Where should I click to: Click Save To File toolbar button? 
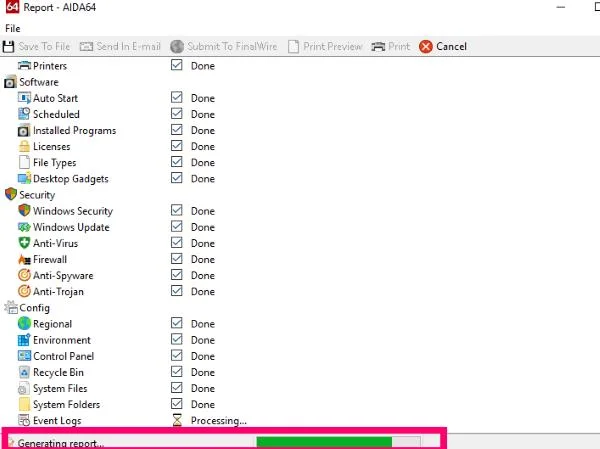coord(36,46)
